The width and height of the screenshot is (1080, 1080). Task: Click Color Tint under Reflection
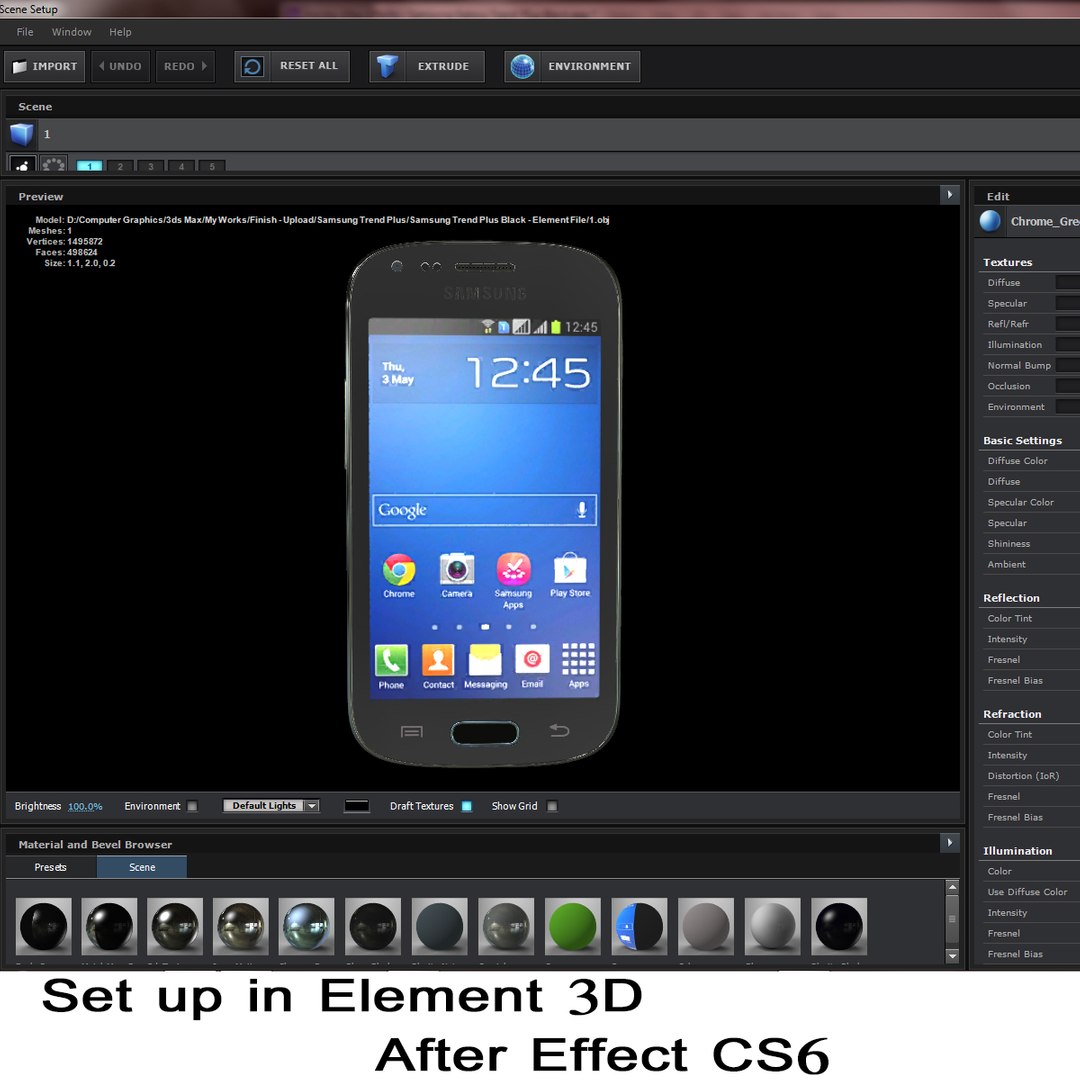click(1029, 619)
